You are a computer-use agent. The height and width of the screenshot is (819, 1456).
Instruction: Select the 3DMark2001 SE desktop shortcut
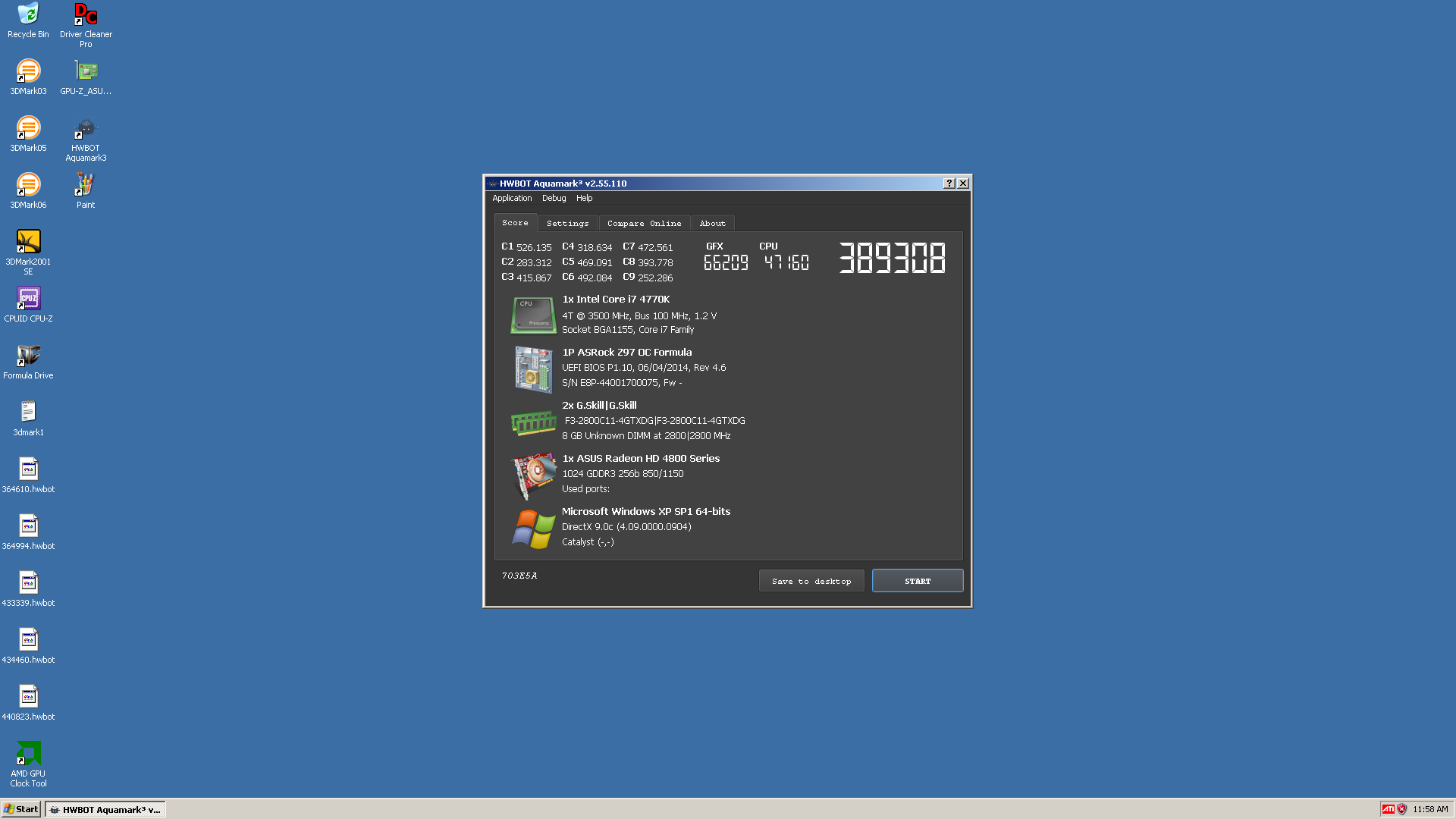(x=28, y=253)
